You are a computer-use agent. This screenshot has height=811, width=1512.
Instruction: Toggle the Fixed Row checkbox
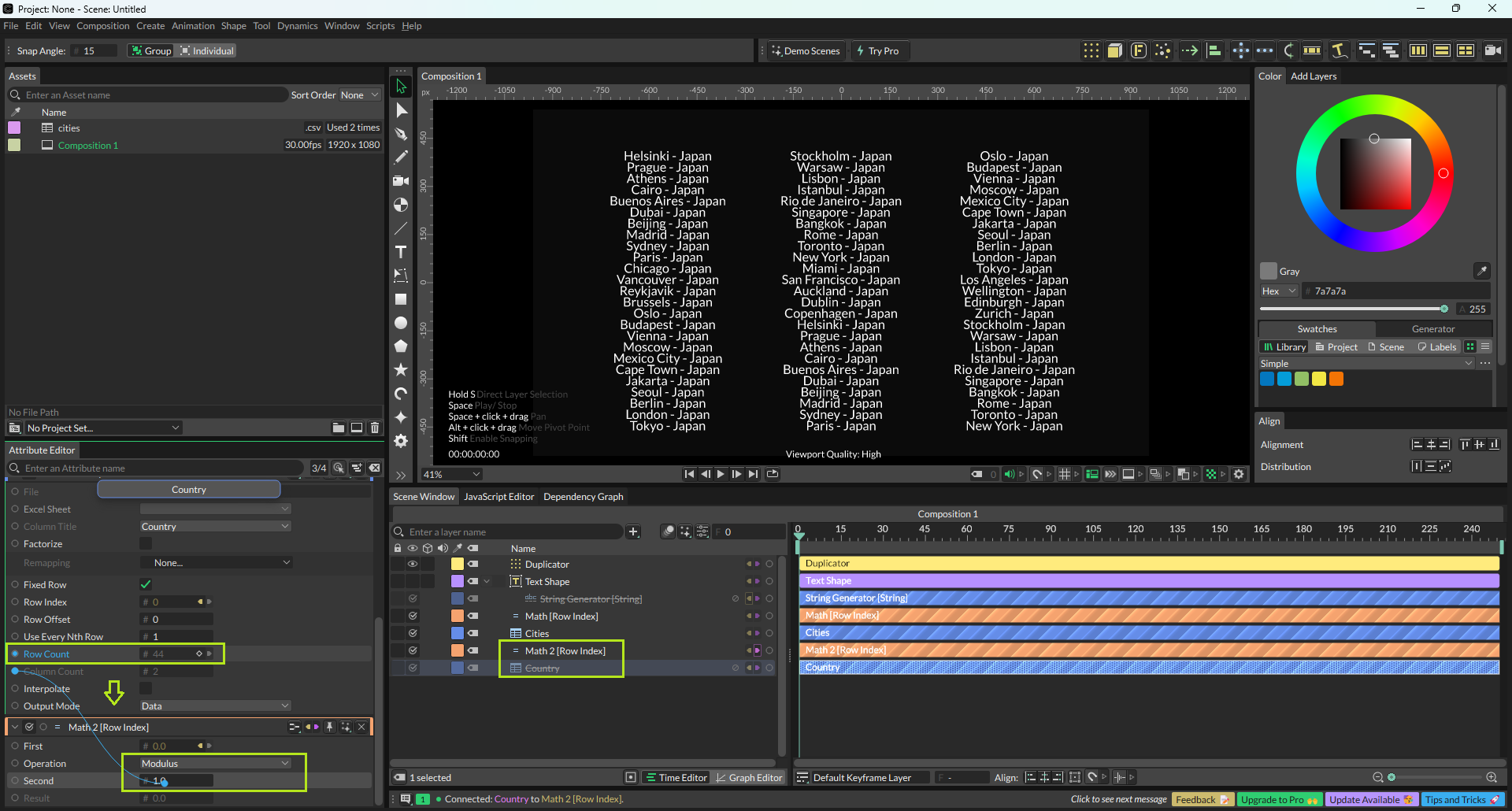[146, 584]
